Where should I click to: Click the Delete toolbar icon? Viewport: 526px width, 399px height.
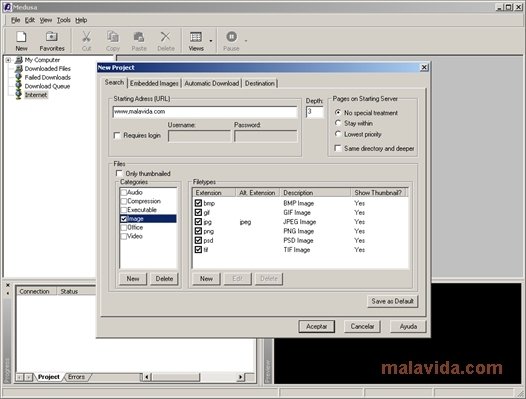pos(166,41)
